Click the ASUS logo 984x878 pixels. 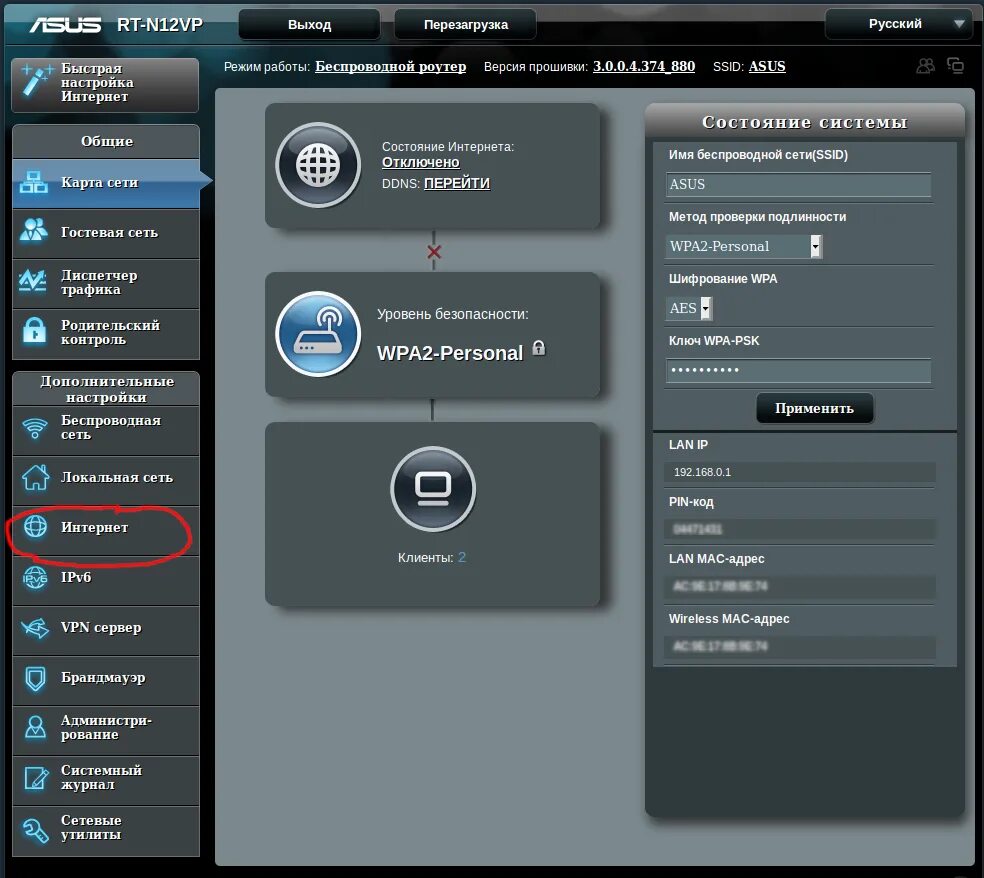pos(65,24)
